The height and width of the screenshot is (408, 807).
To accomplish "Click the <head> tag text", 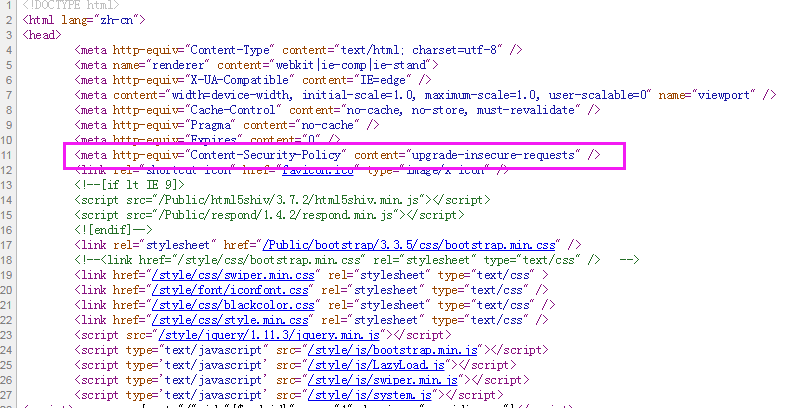I will tap(42, 35).
